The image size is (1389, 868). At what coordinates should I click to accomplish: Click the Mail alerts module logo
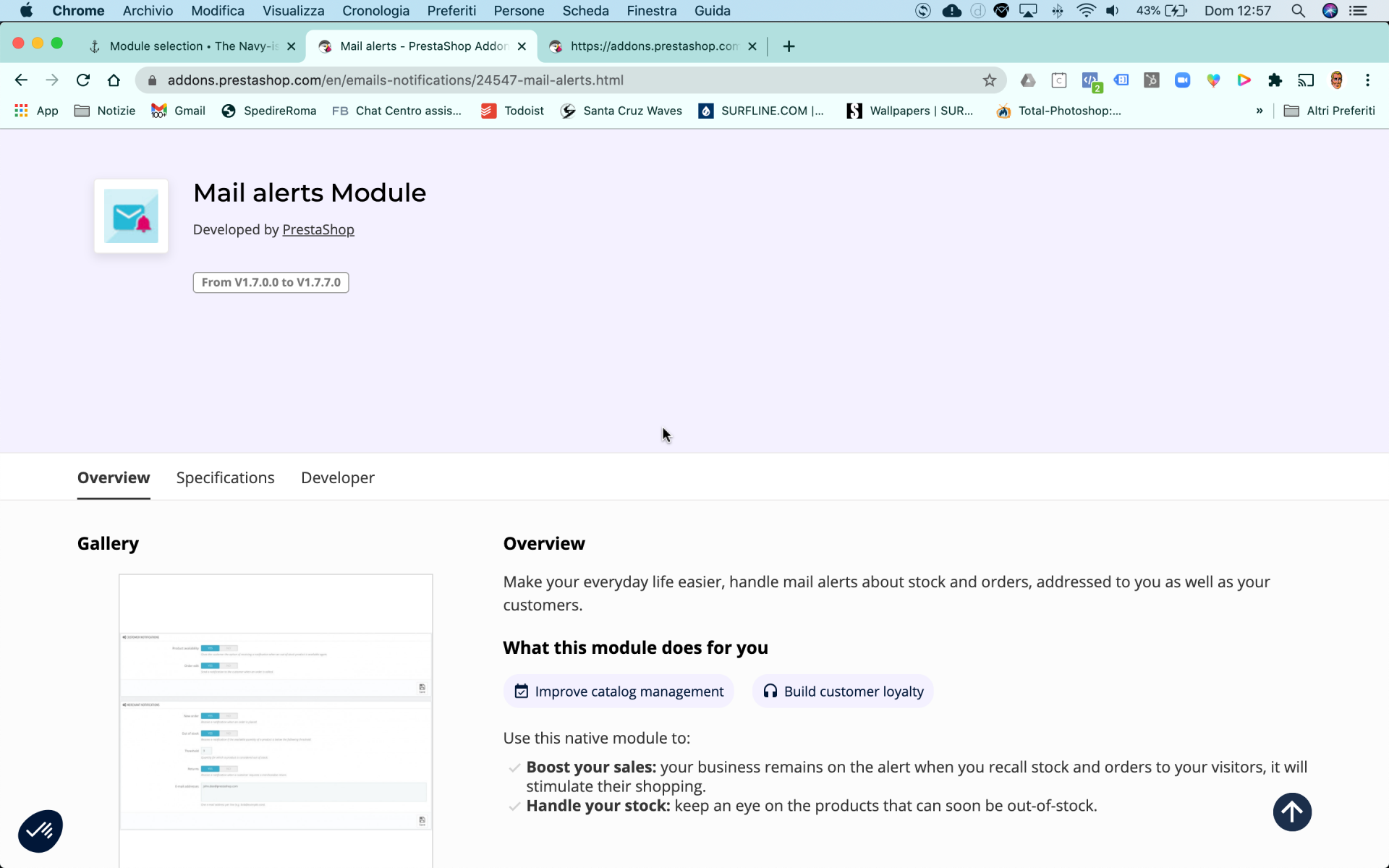(131, 216)
